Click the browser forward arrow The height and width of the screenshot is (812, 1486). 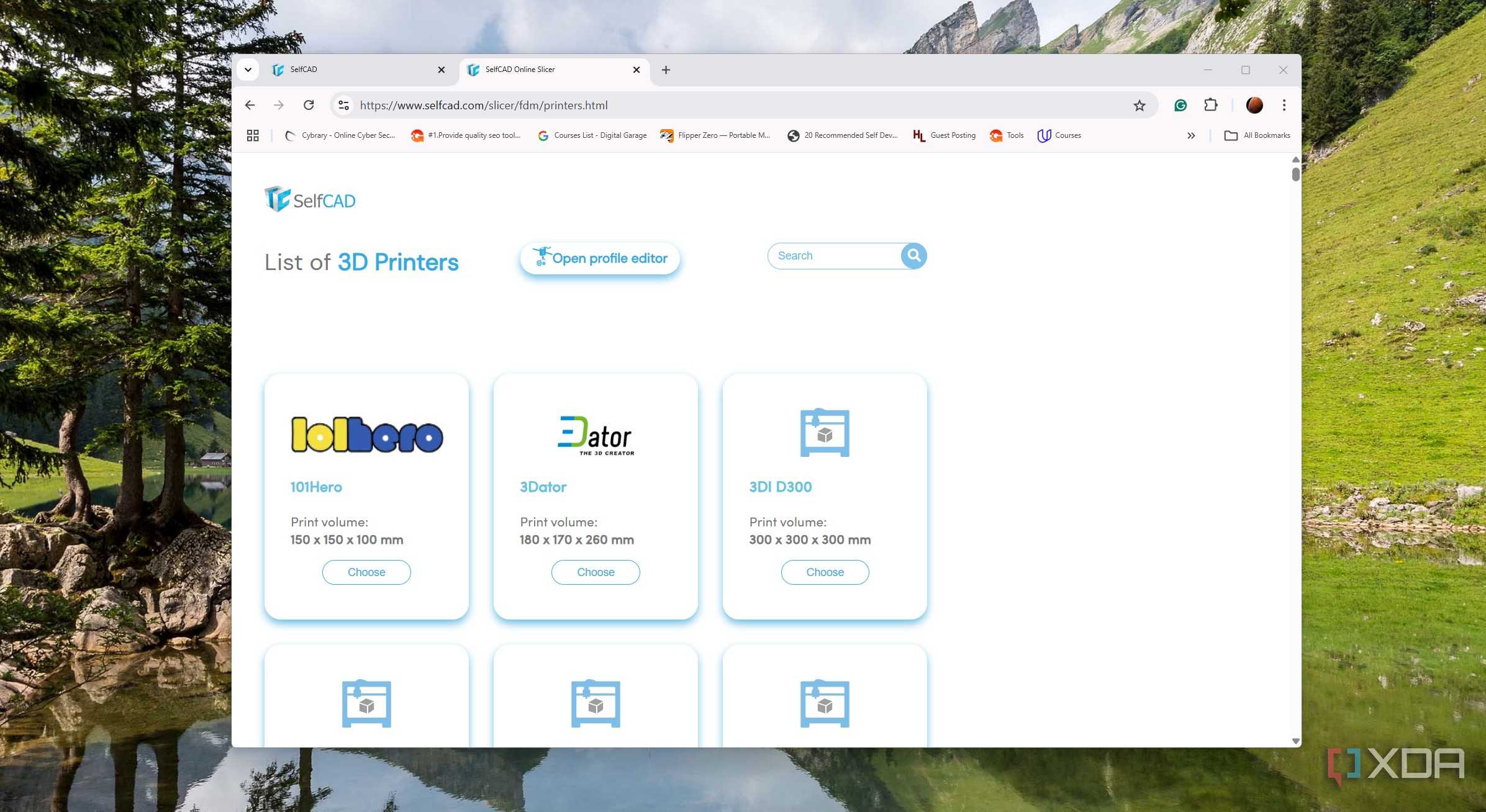pos(279,105)
